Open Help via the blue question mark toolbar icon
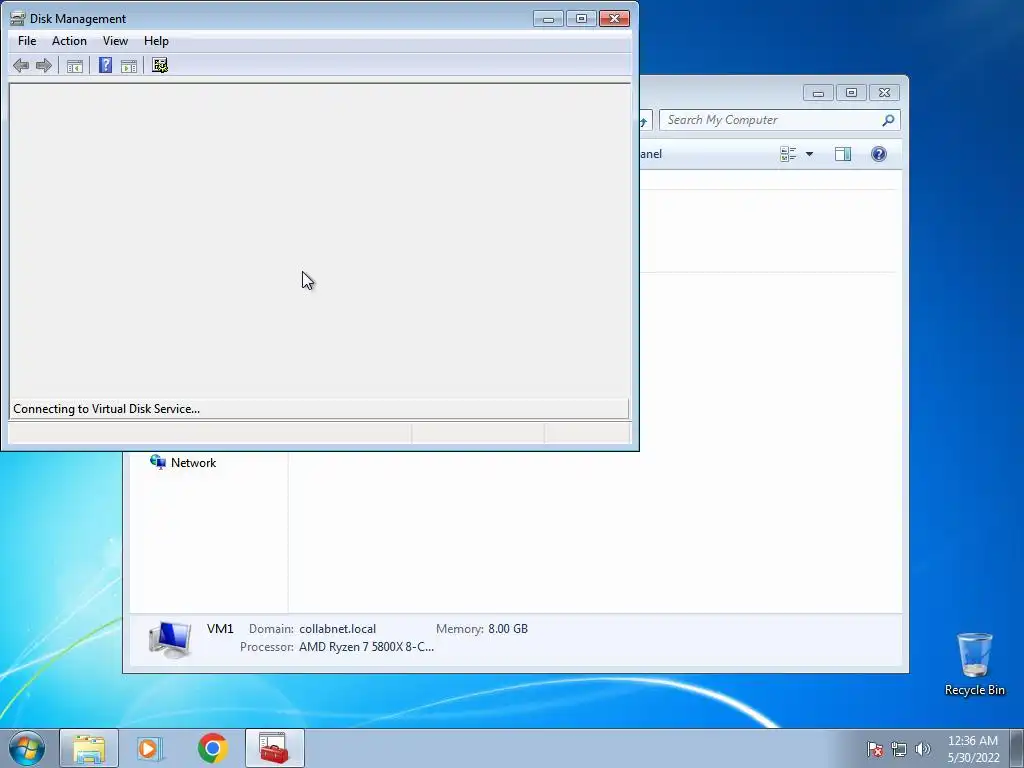This screenshot has width=1024, height=768. tap(105, 65)
